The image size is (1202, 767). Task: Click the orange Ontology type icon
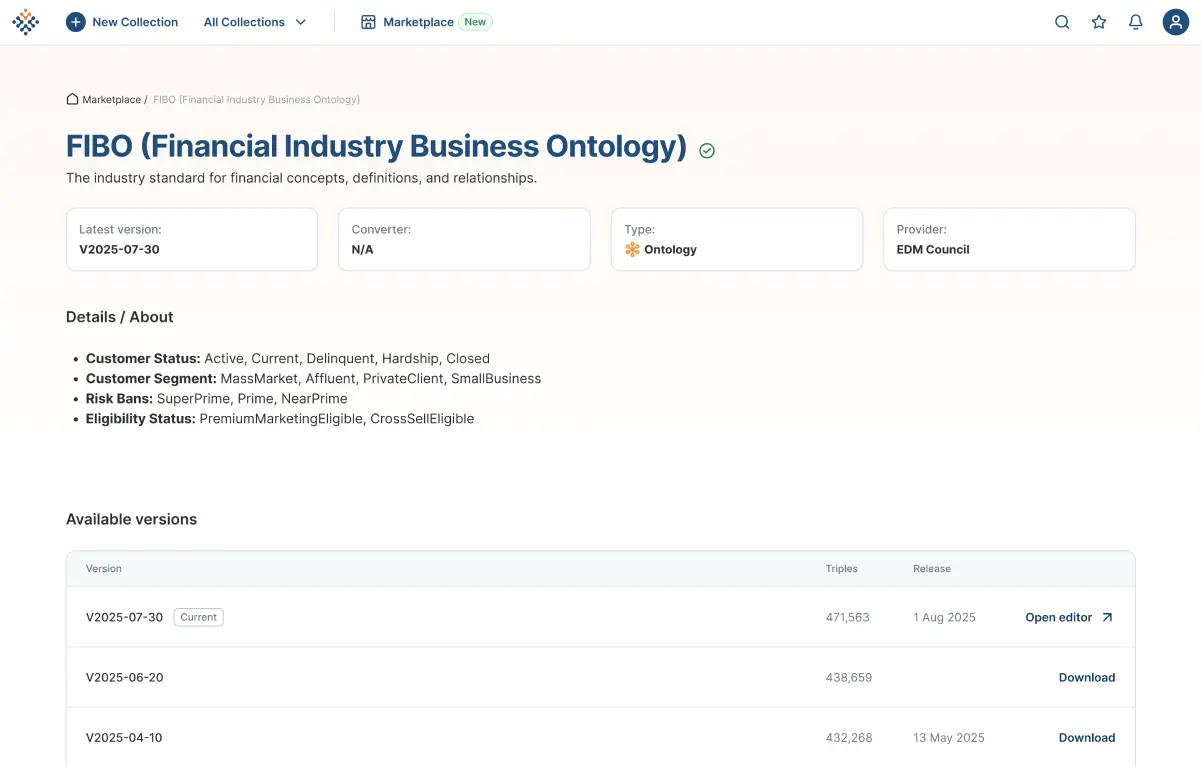(632, 249)
